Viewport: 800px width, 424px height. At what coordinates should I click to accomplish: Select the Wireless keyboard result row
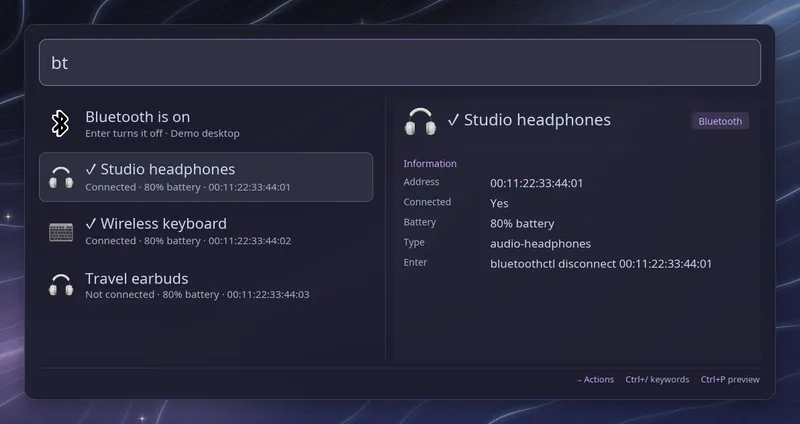[206, 231]
